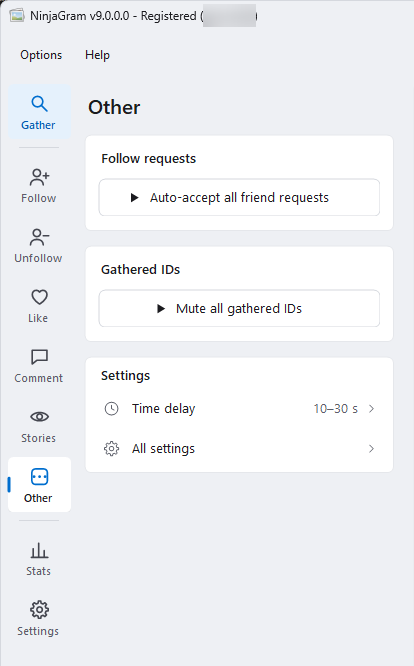
Task: Click the gear icon beside All settings
Action: 111,449
